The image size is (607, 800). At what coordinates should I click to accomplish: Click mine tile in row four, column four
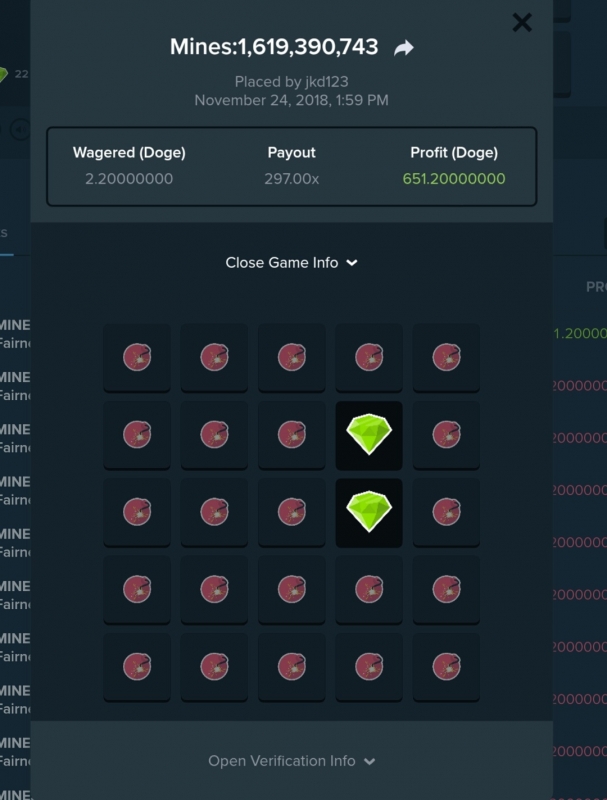pos(369,589)
